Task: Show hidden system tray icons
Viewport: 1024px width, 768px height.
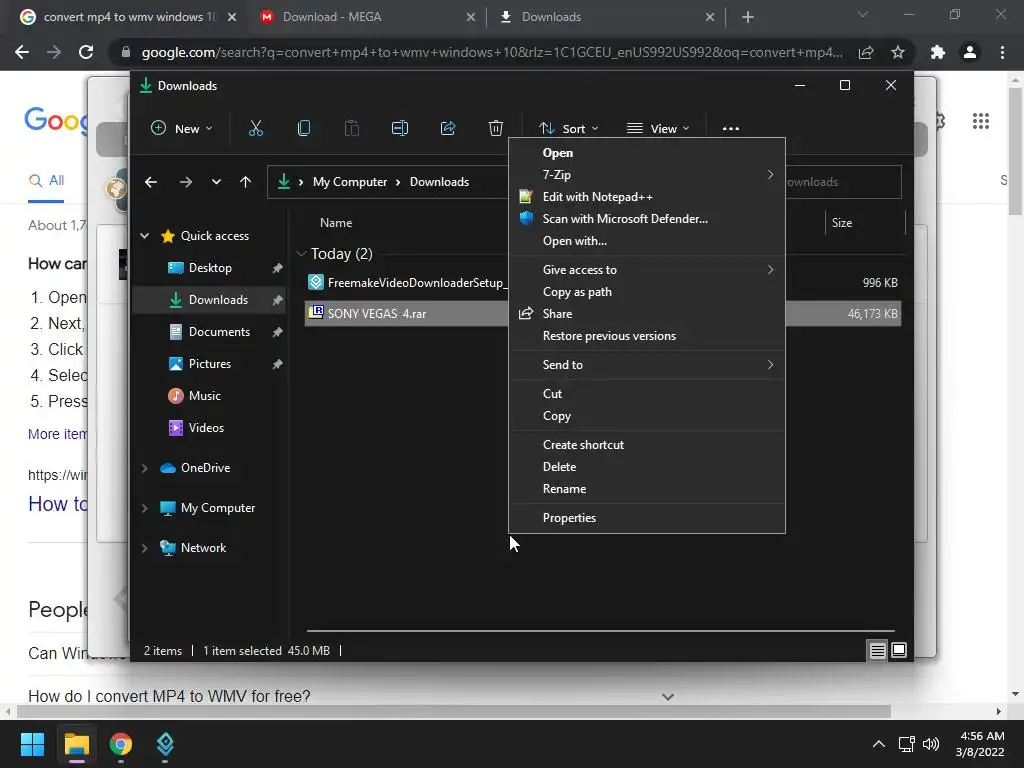Action: click(x=879, y=744)
